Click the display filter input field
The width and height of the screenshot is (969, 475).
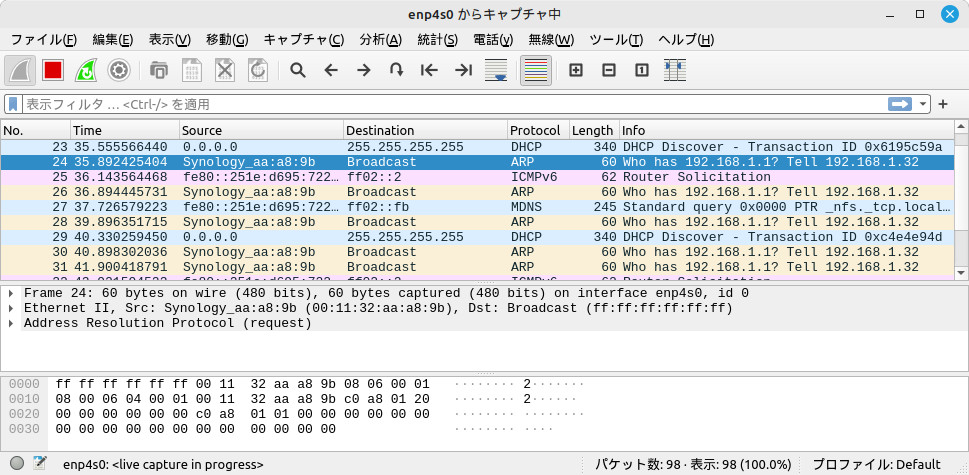click(450, 104)
